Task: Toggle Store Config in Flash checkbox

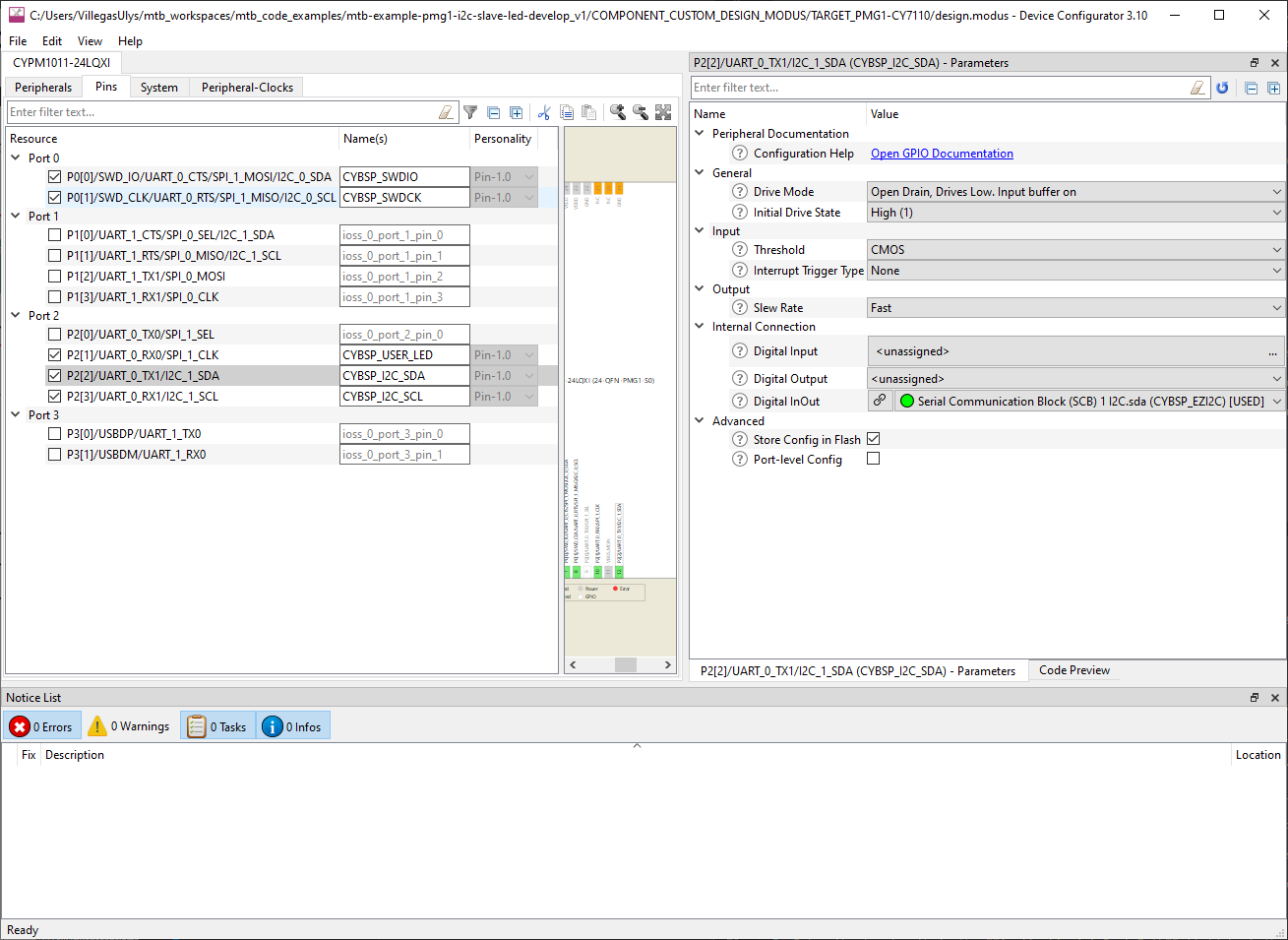Action: click(x=873, y=439)
